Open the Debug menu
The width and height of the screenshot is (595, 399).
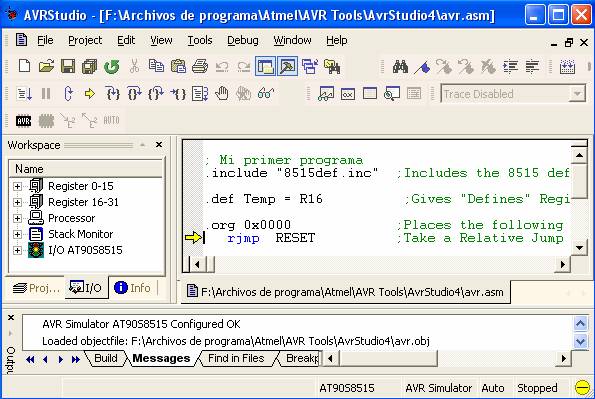(242, 40)
